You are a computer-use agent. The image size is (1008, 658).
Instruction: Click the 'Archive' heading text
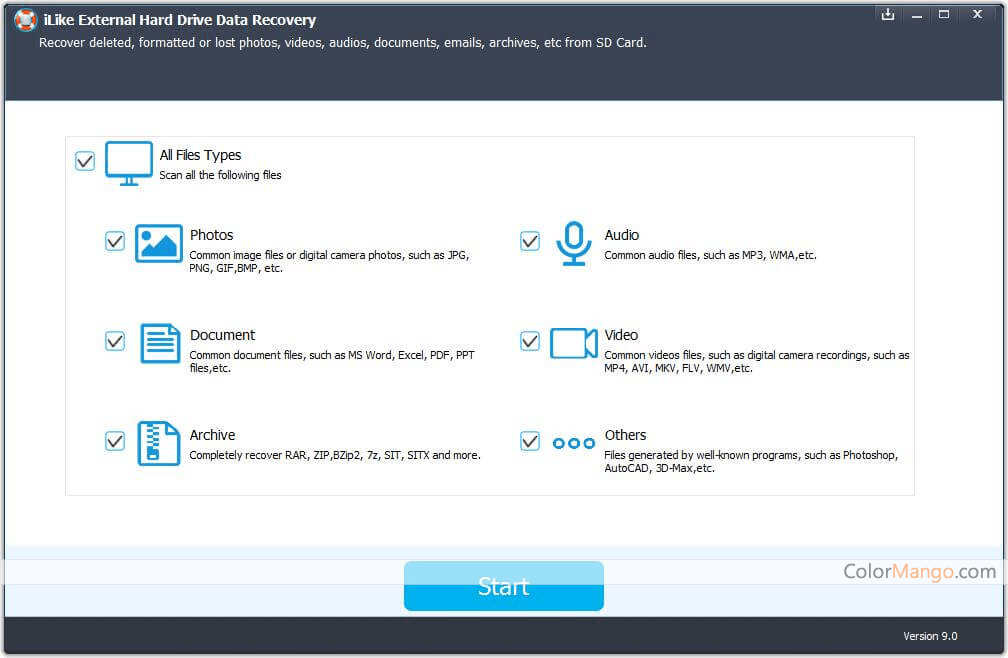pos(212,435)
